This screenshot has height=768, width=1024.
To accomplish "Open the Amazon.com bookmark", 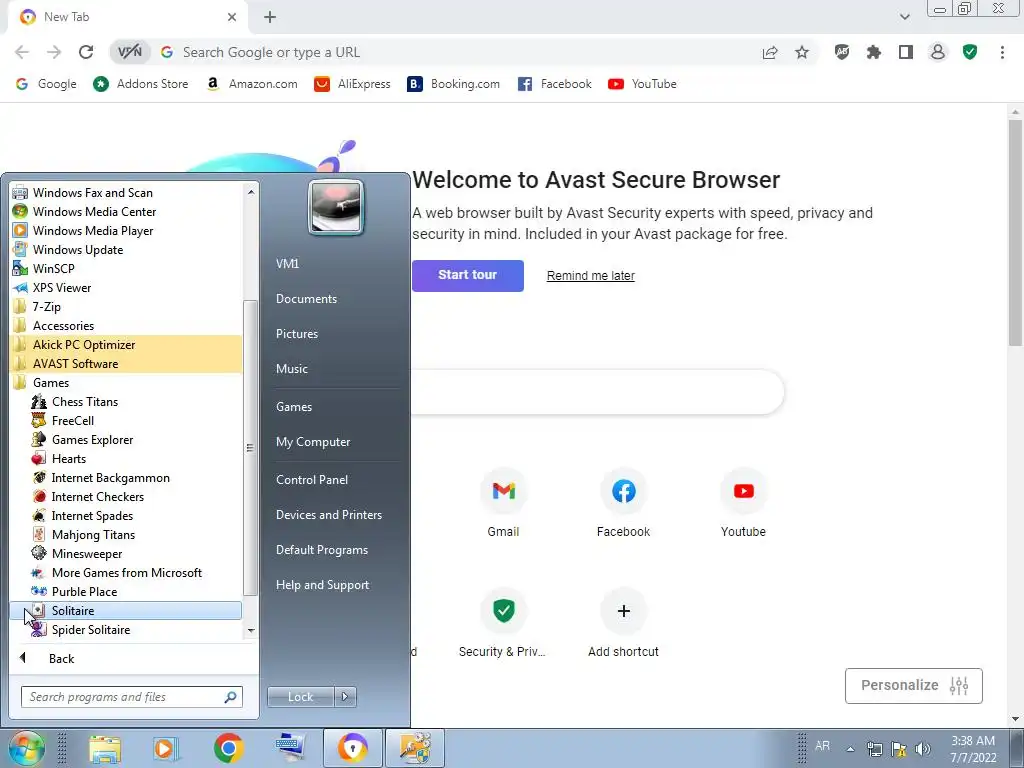I will click(251, 84).
